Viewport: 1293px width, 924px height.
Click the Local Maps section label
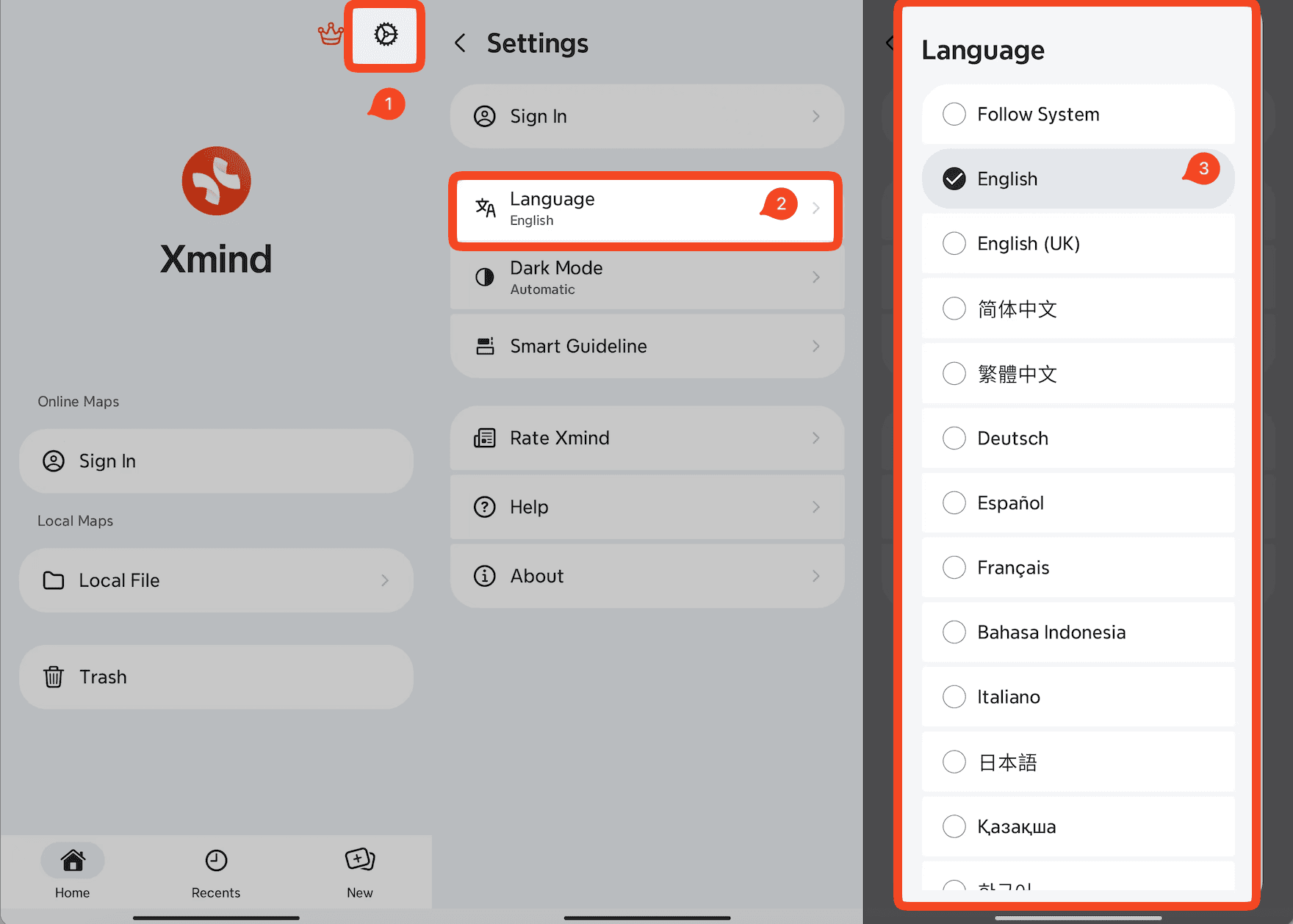(76, 521)
